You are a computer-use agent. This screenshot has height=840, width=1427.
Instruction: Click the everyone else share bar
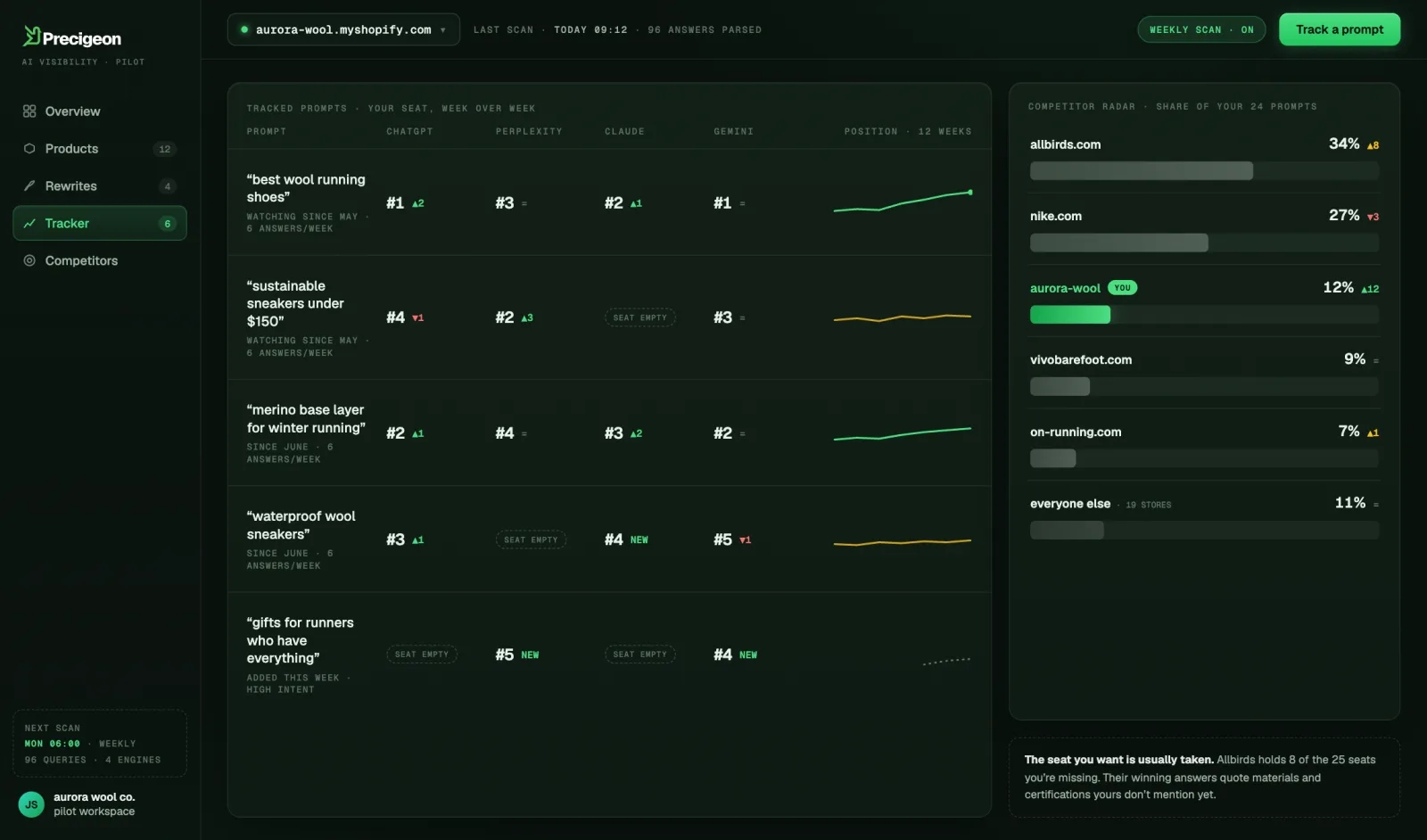[x=1204, y=531]
